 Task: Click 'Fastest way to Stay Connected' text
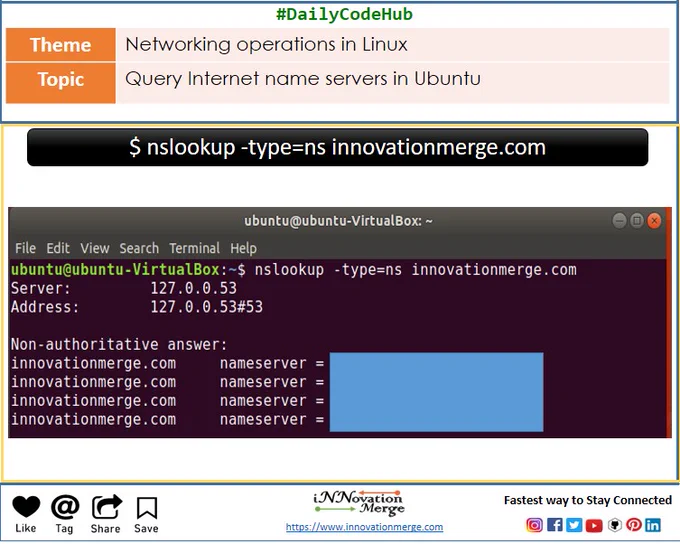[588, 500]
